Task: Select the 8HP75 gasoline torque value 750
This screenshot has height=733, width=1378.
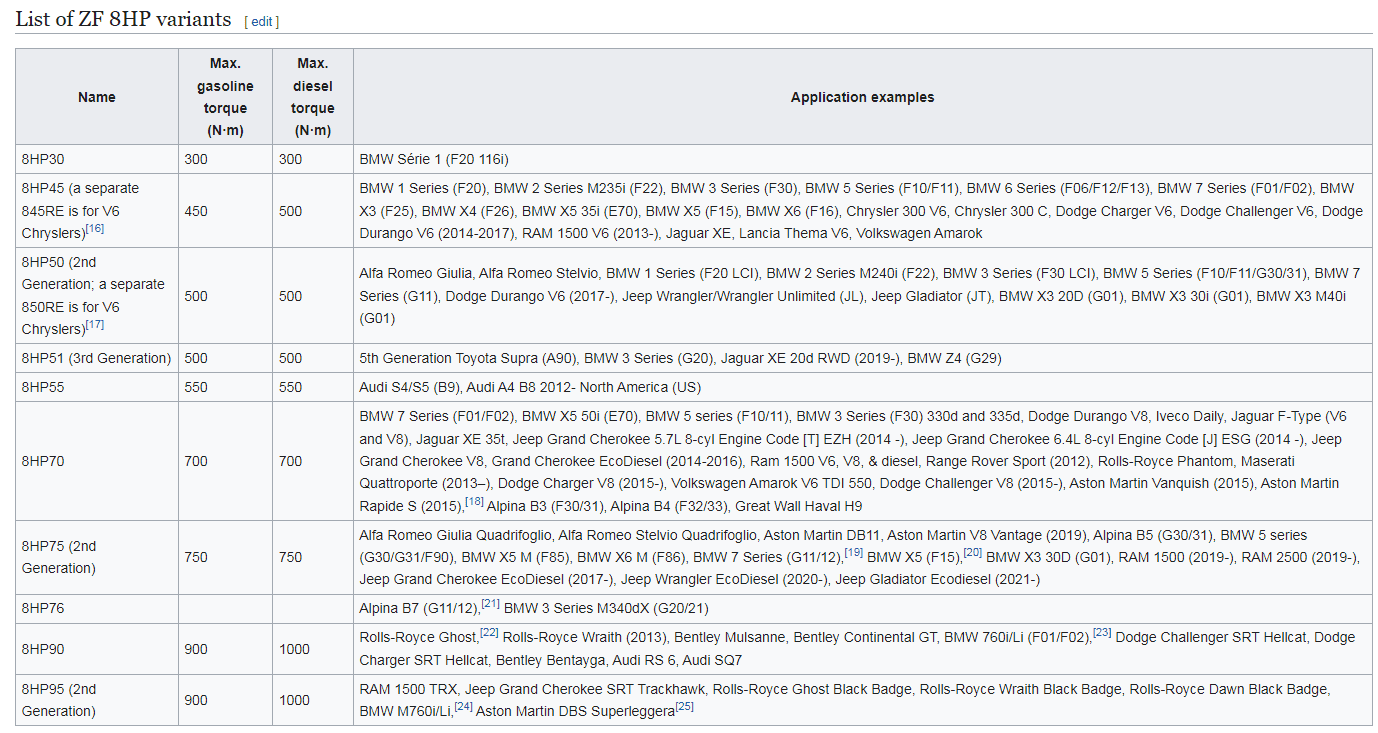Action: click(x=196, y=557)
